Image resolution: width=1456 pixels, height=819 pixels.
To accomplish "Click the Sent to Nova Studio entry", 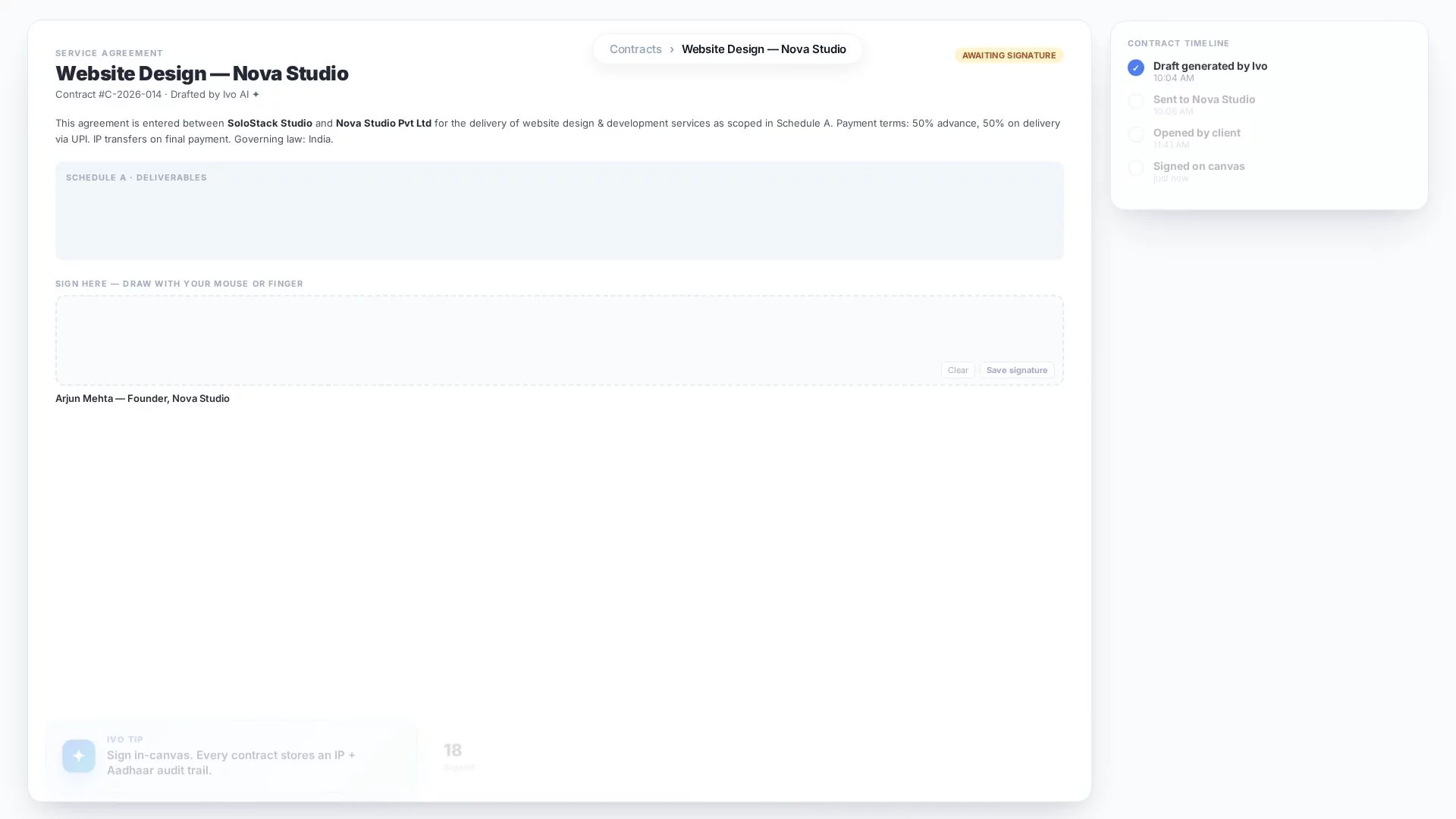I will (x=1204, y=105).
